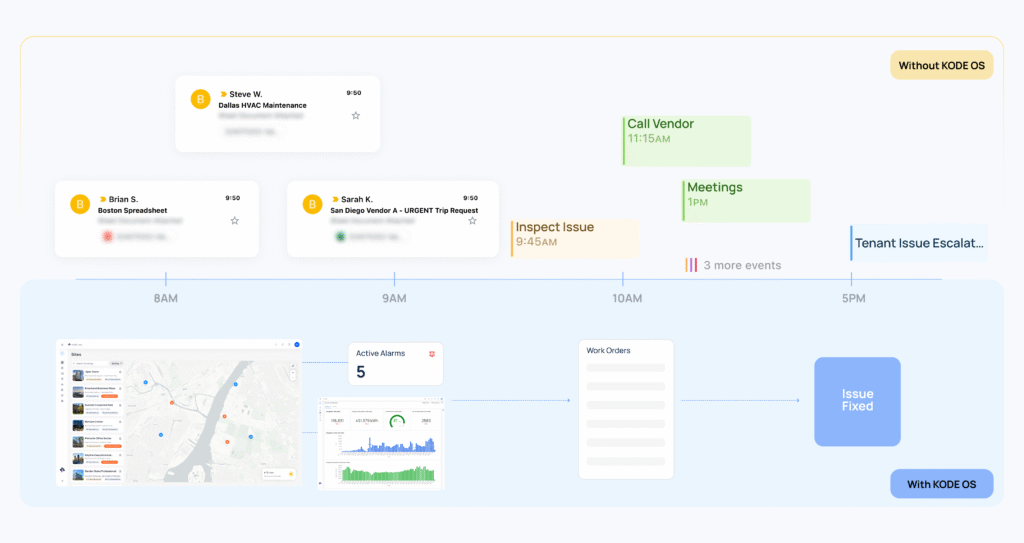Click the With KODE OS badge

click(x=942, y=484)
